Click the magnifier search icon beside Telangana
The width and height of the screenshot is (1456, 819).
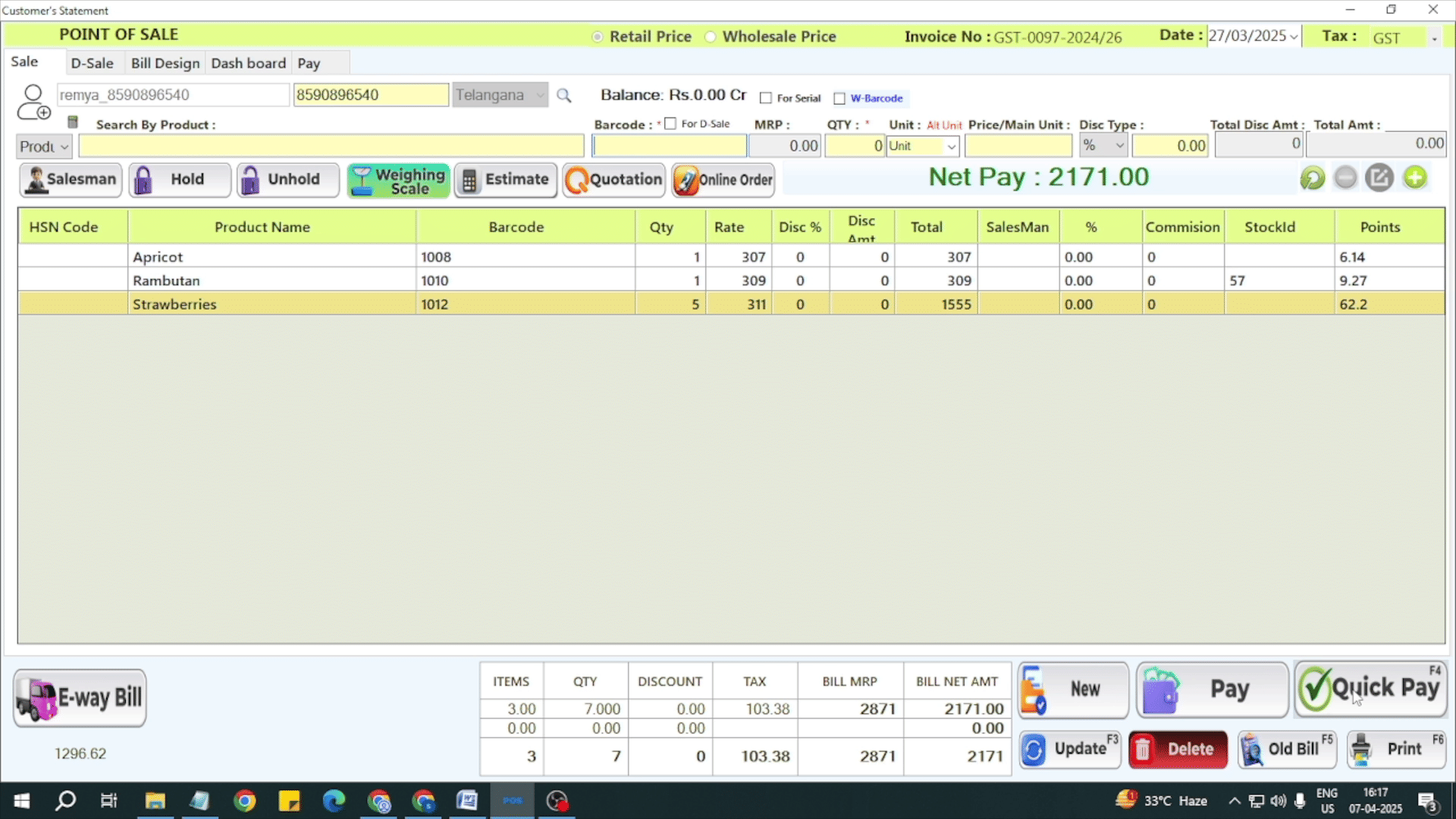pos(563,96)
